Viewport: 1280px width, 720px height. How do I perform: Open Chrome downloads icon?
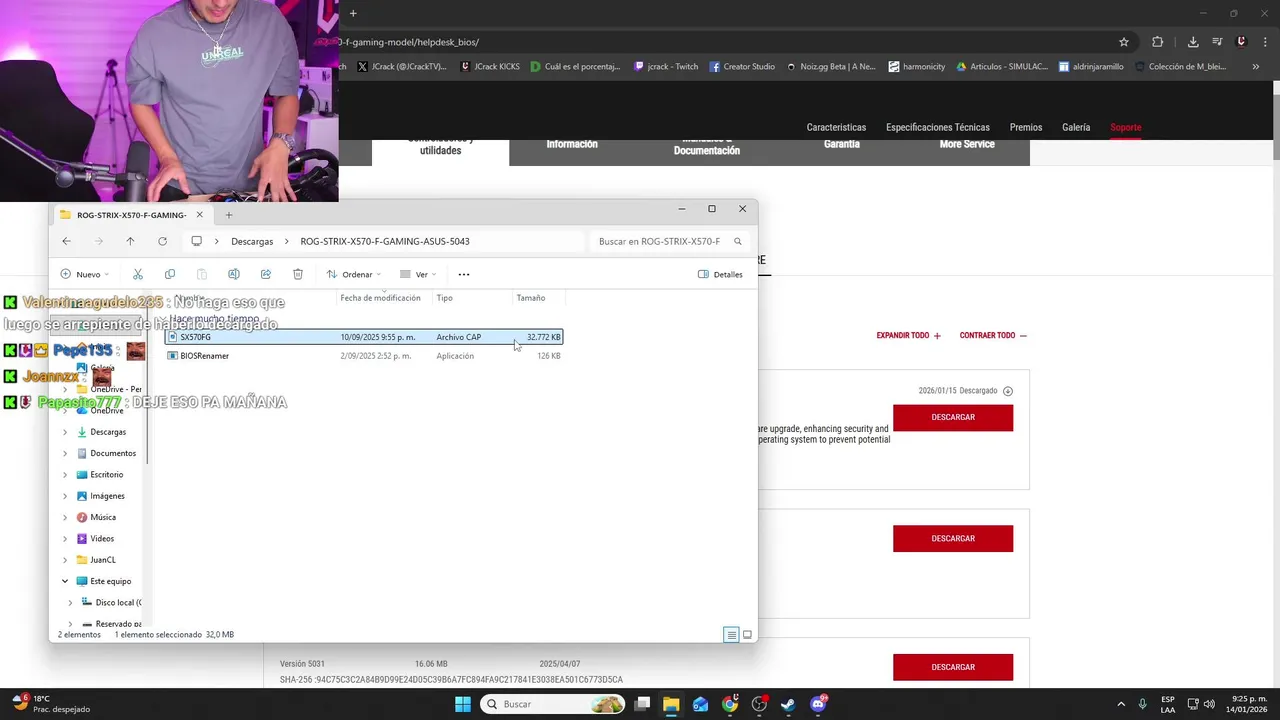point(1193,42)
